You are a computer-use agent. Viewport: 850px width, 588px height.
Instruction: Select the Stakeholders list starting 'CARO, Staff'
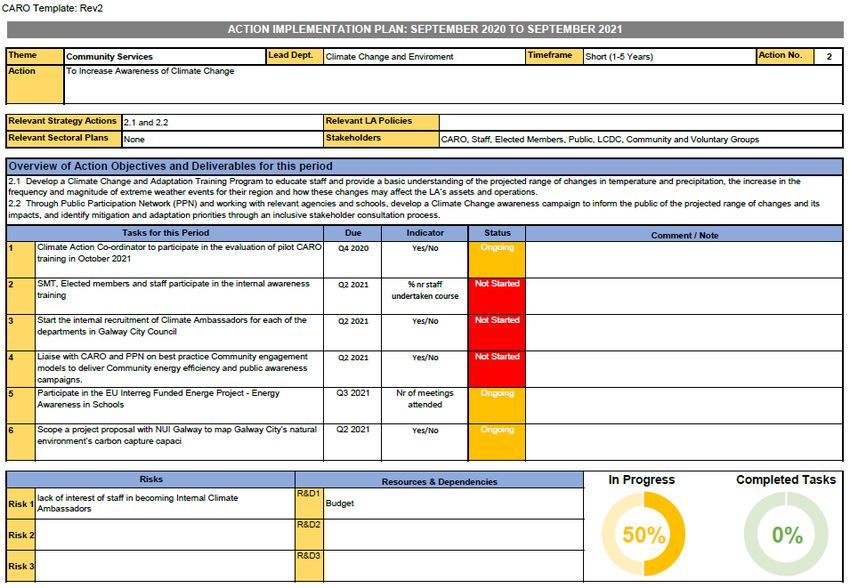641,139
